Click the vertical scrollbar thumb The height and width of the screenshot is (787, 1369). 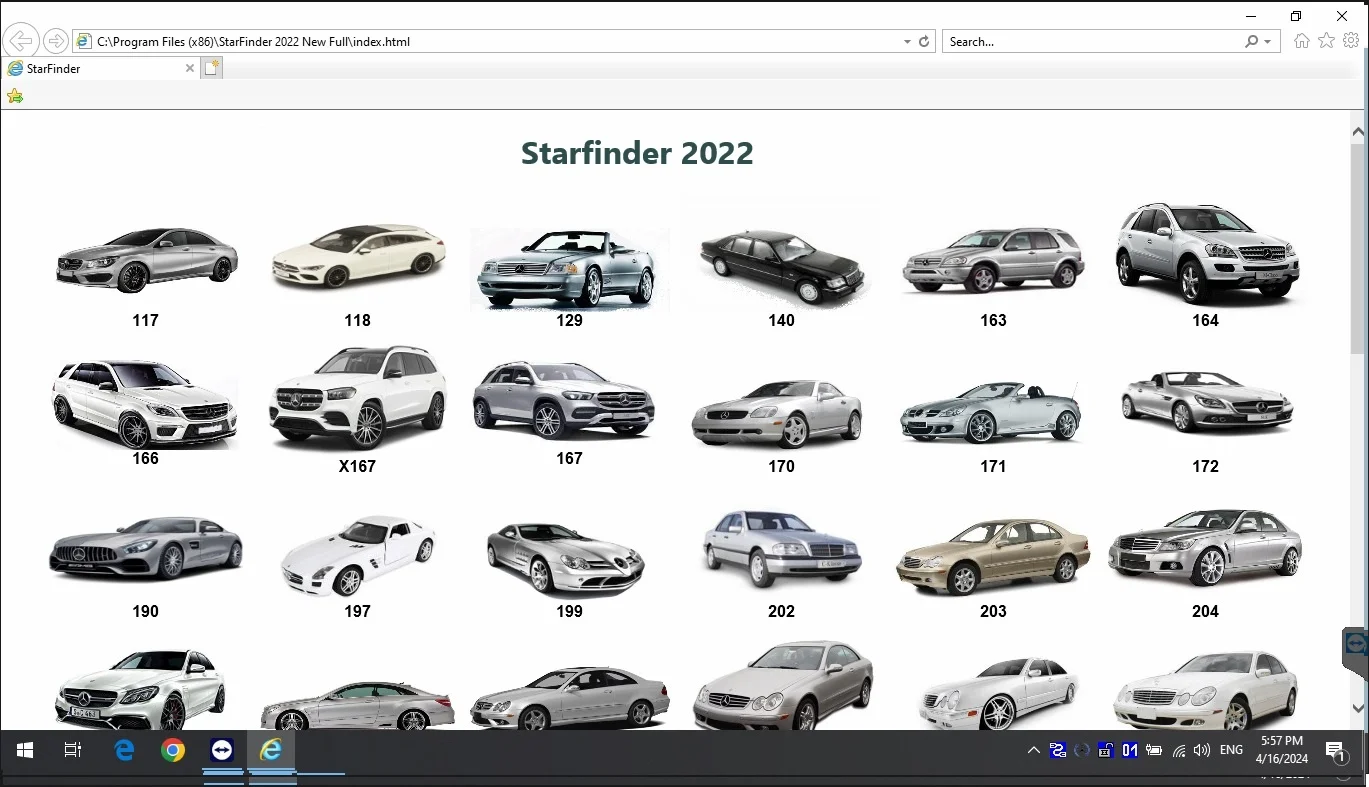(x=1358, y=247)
